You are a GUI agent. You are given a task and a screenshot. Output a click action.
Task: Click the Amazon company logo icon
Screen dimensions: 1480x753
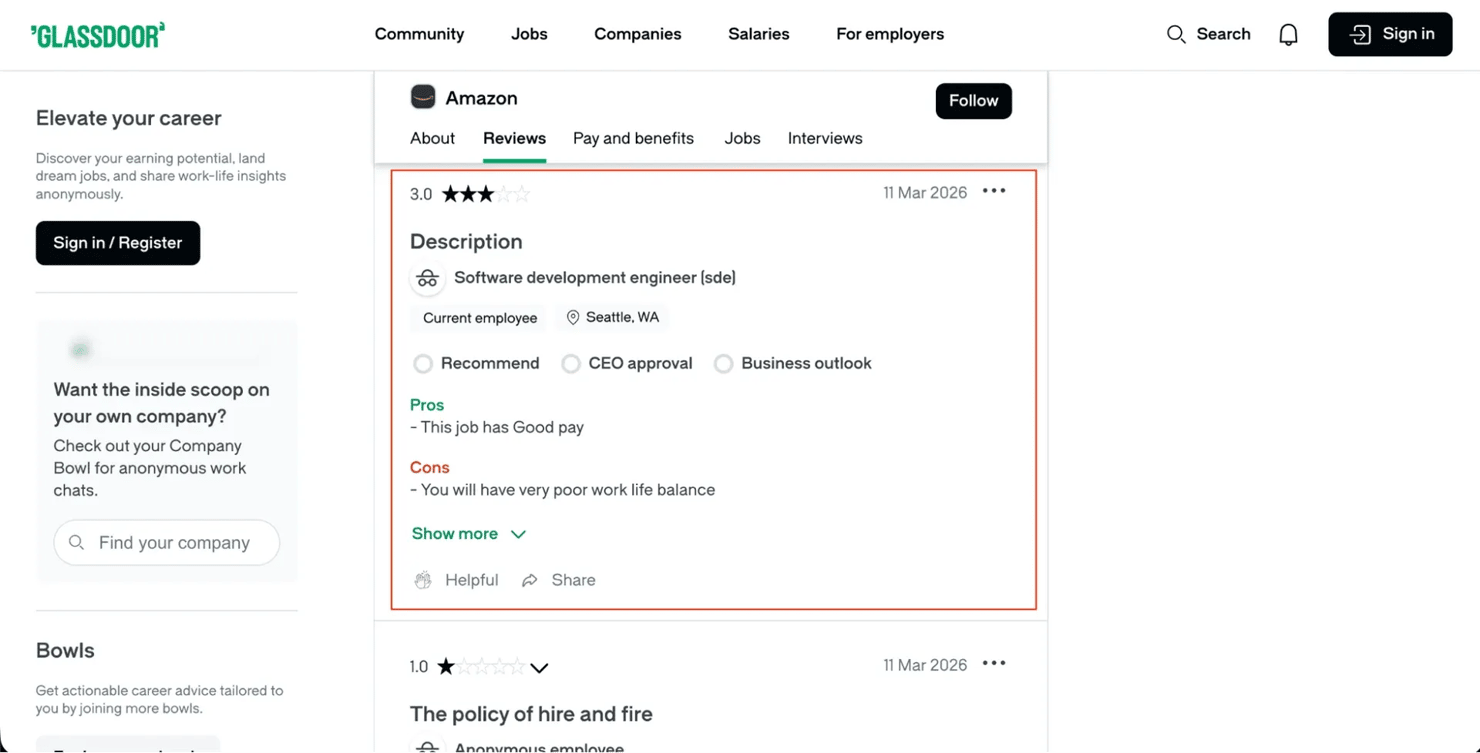click(423, 97)
